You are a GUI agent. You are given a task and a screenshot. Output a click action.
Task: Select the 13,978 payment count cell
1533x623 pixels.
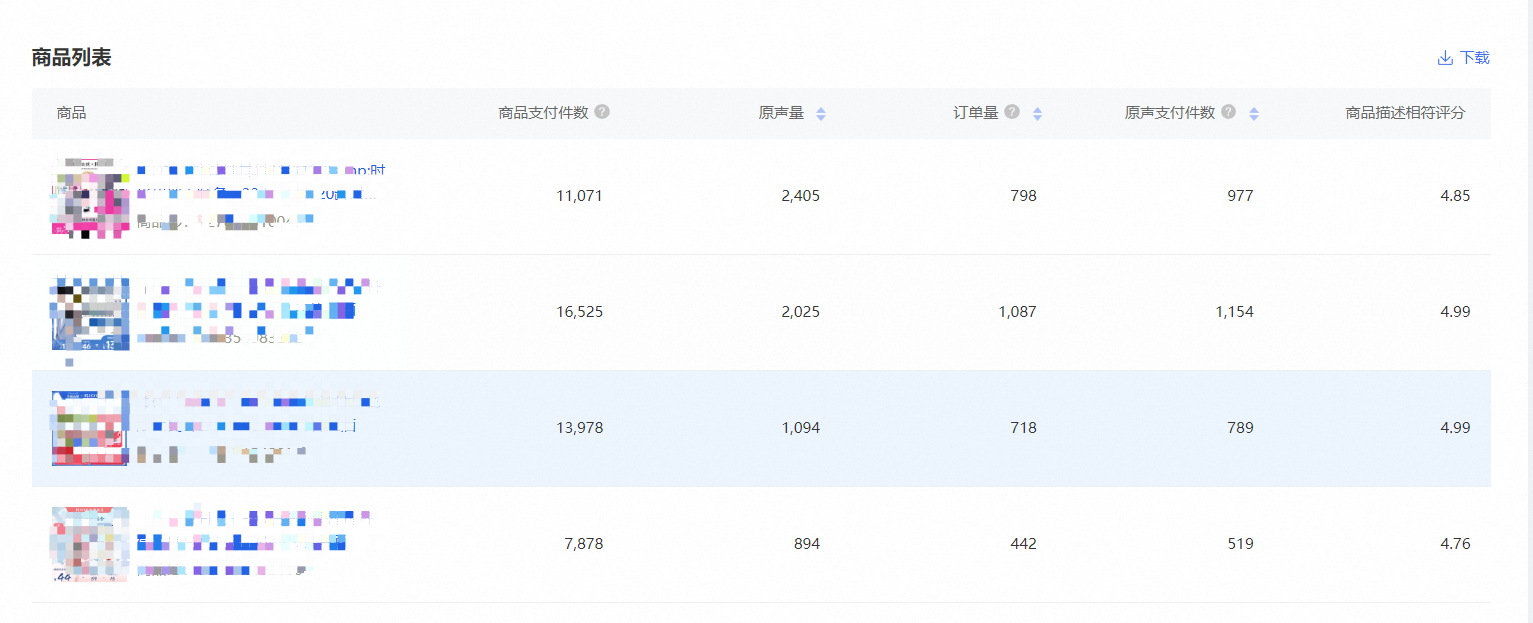[x=580, y=428]
